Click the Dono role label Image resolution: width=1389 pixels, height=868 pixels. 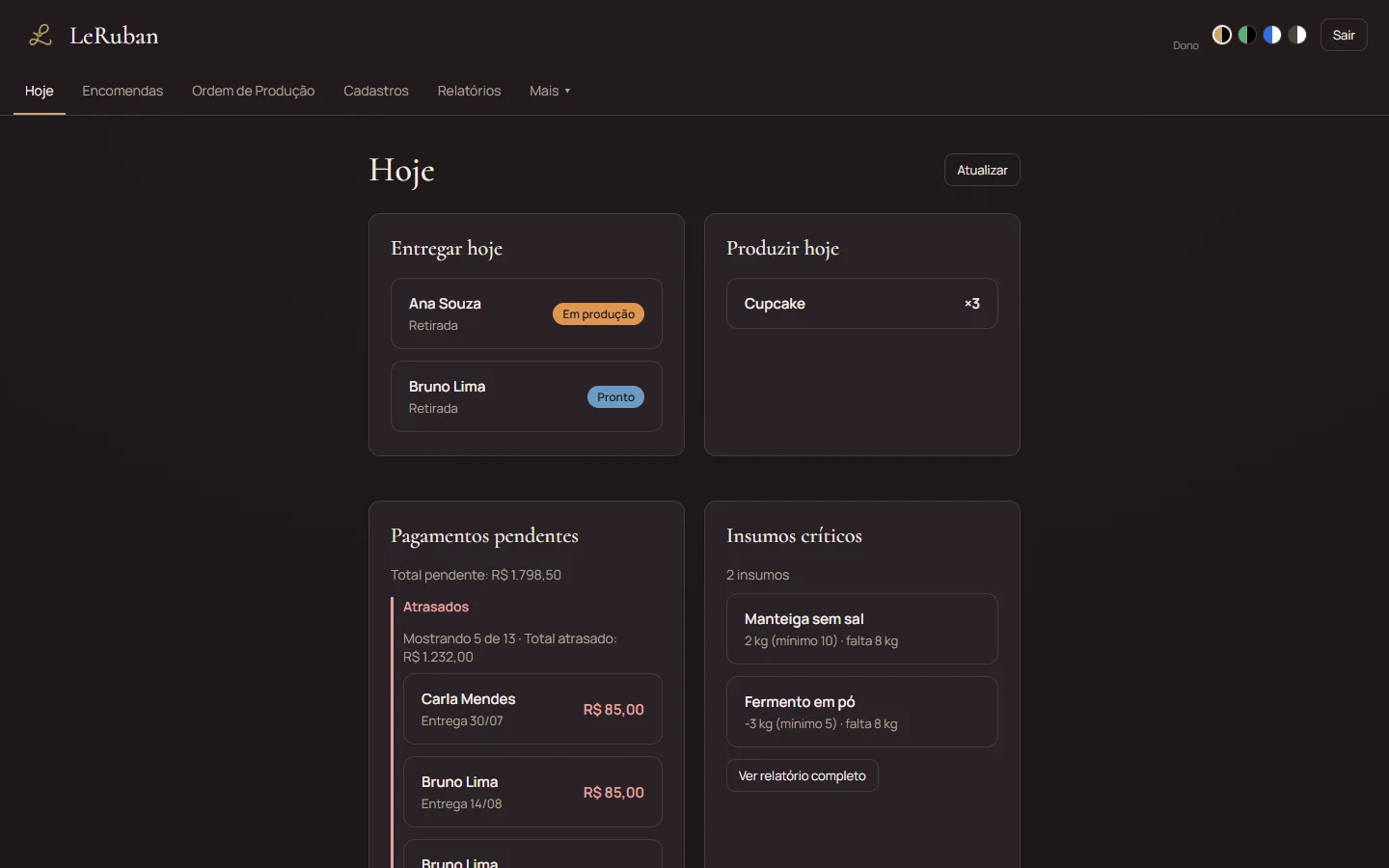(1185, 45)
